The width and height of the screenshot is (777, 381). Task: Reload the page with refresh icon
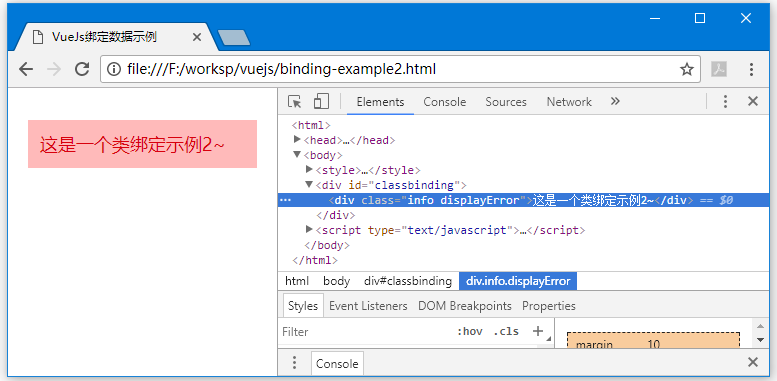tap(82, 69)
